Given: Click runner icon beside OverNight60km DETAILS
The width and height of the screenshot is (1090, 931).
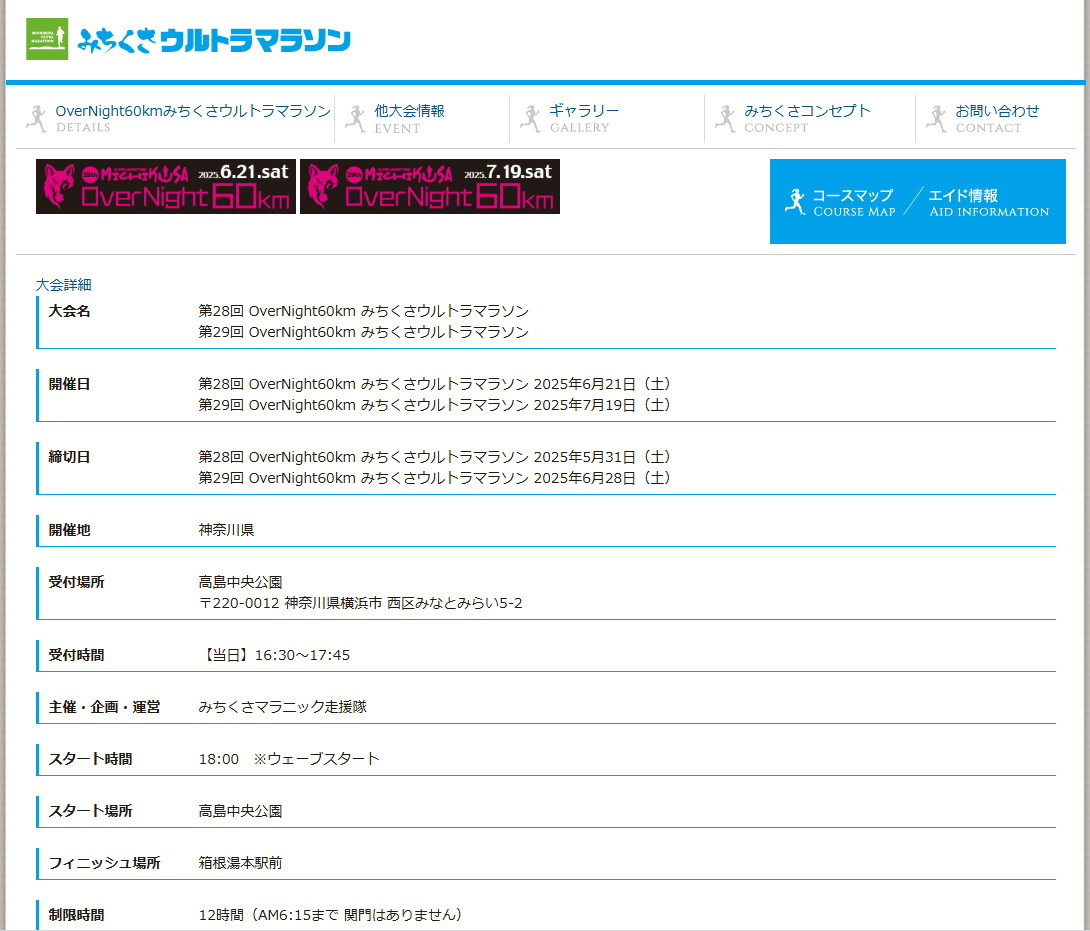Looking at the screenshot, I should point(37,119).
